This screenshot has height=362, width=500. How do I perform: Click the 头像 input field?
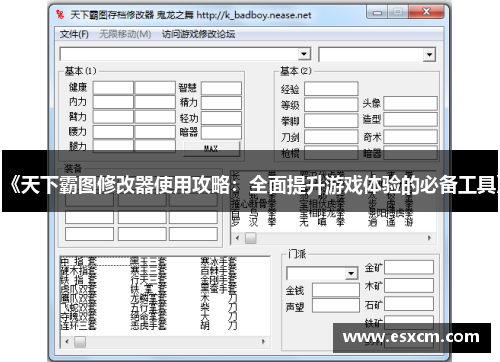(410, 103)
